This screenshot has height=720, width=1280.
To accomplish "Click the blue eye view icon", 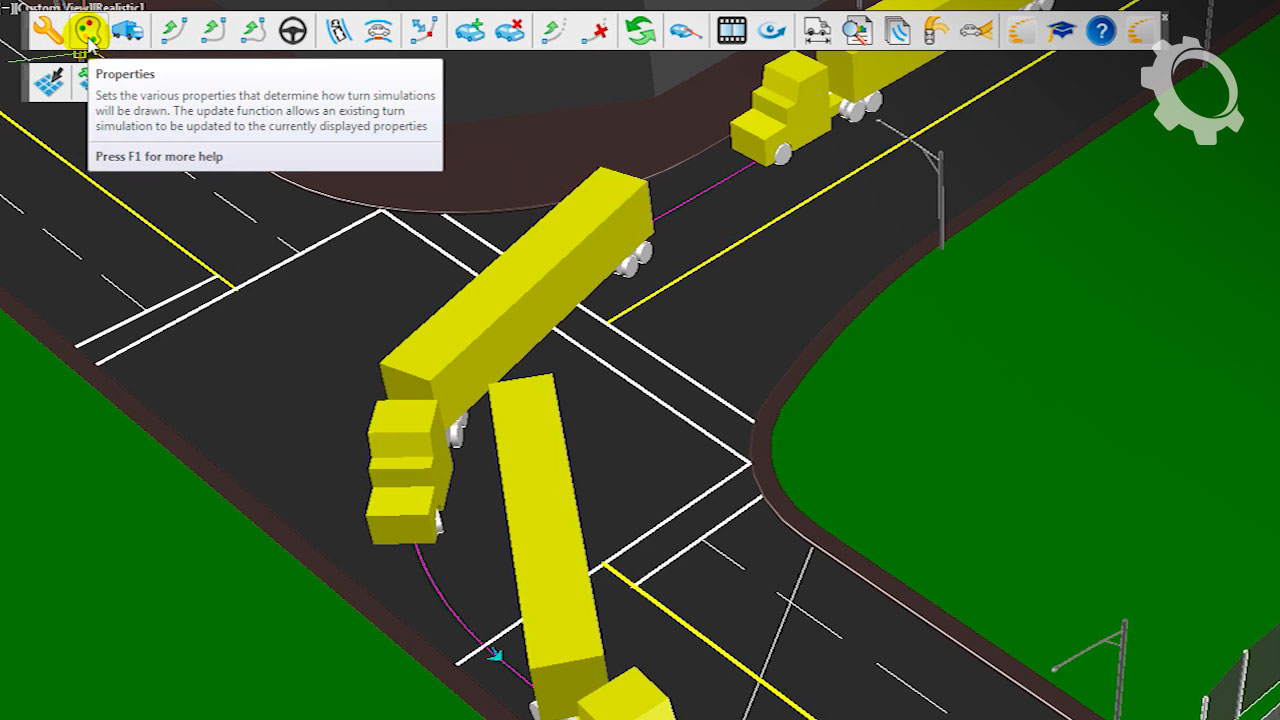I will coord(772,31).
